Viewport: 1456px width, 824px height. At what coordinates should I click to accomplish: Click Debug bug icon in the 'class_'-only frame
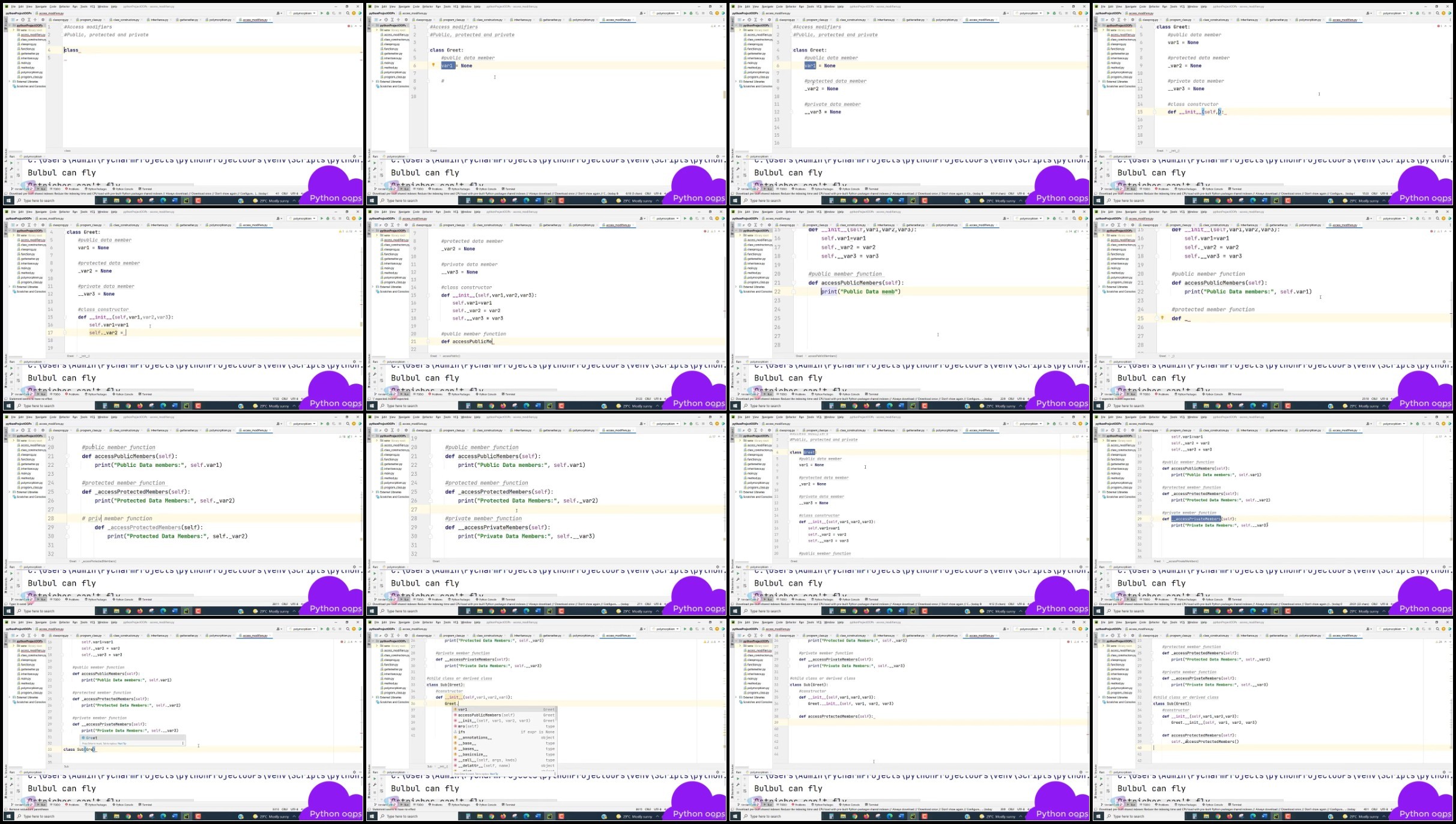pos(328,13)
